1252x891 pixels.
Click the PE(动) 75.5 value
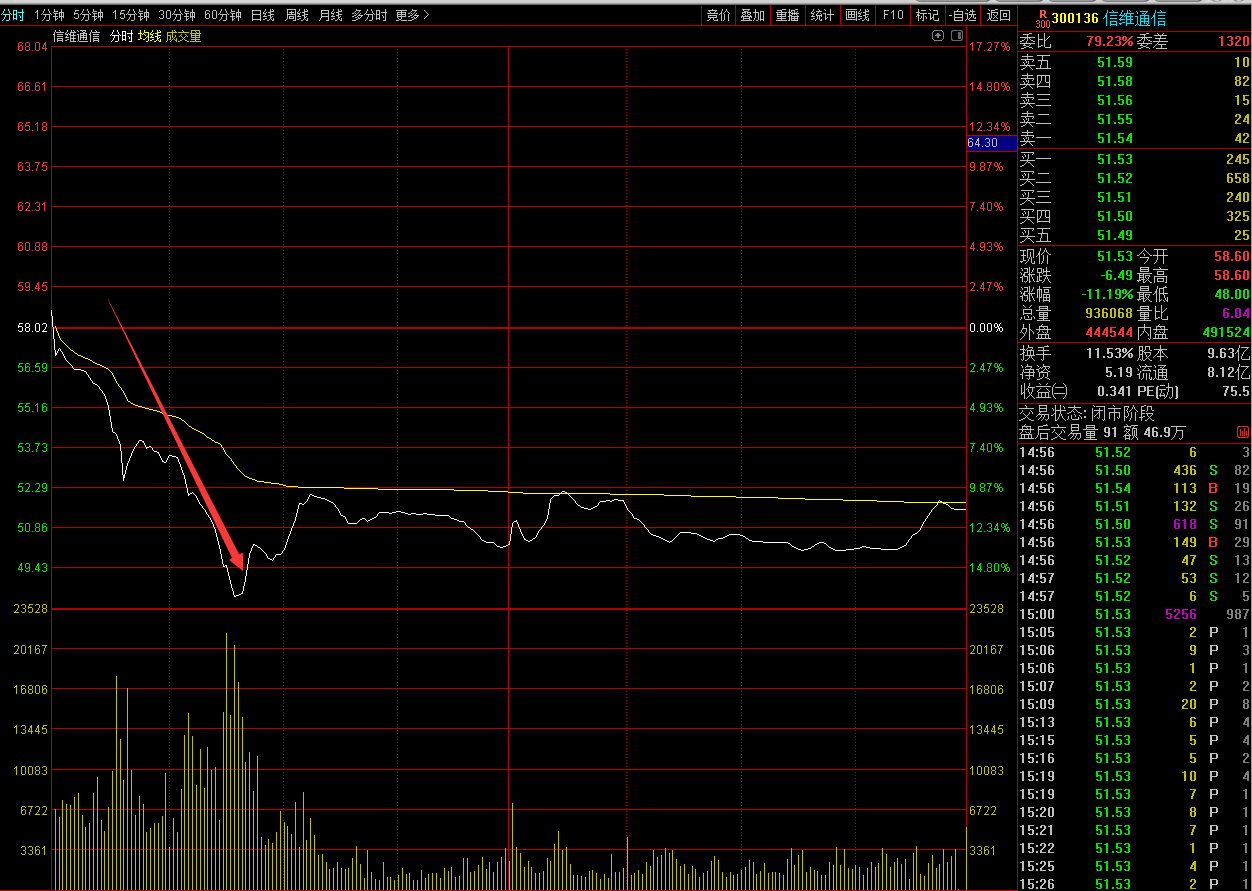point(1235,391)
